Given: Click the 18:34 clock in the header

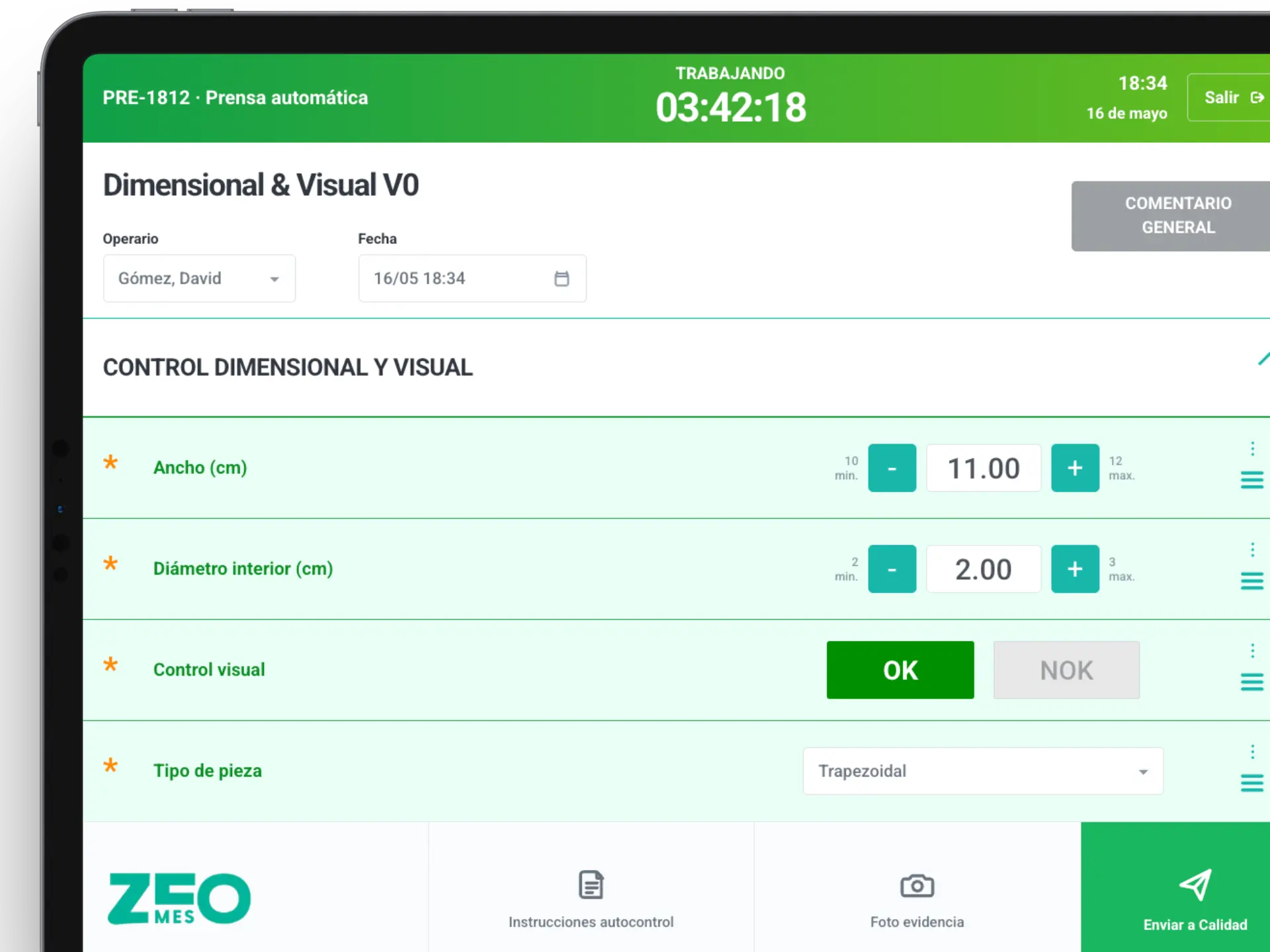Looking at the screenshot, I should point(1142,83).
